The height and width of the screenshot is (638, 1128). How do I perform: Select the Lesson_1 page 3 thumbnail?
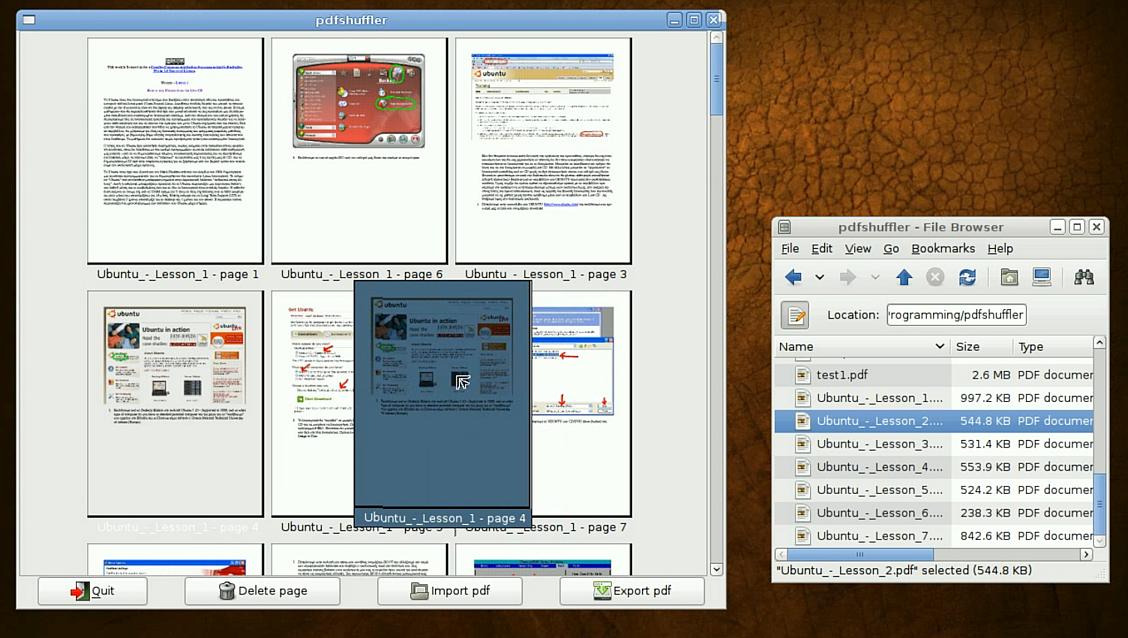[543, 151]
